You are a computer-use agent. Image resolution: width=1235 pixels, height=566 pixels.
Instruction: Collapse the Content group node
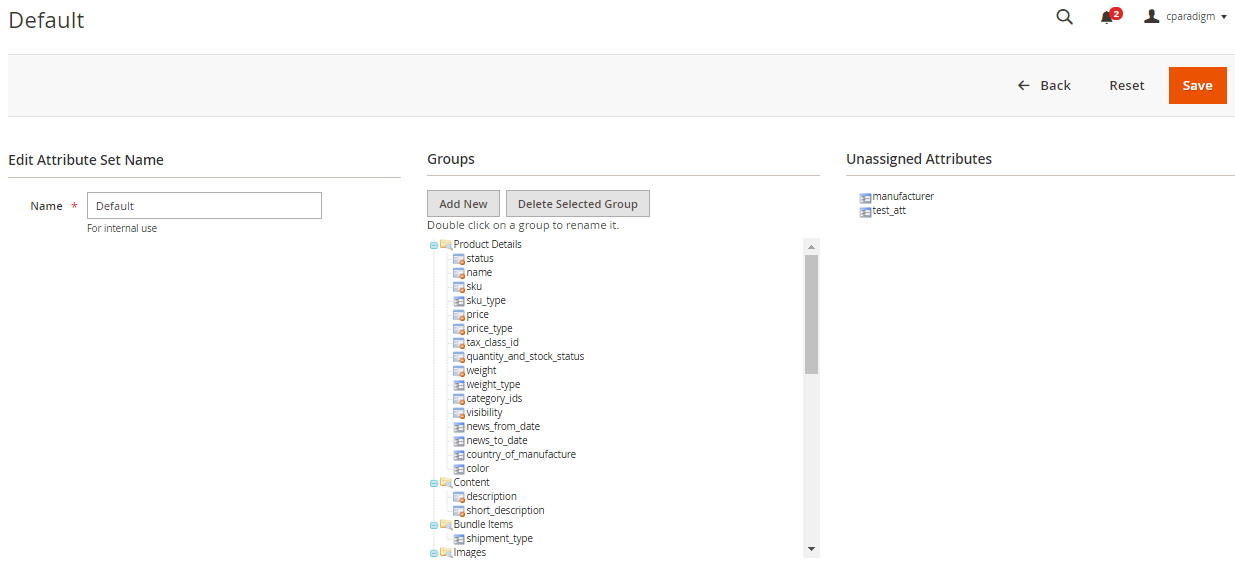[x=433, y=483]
